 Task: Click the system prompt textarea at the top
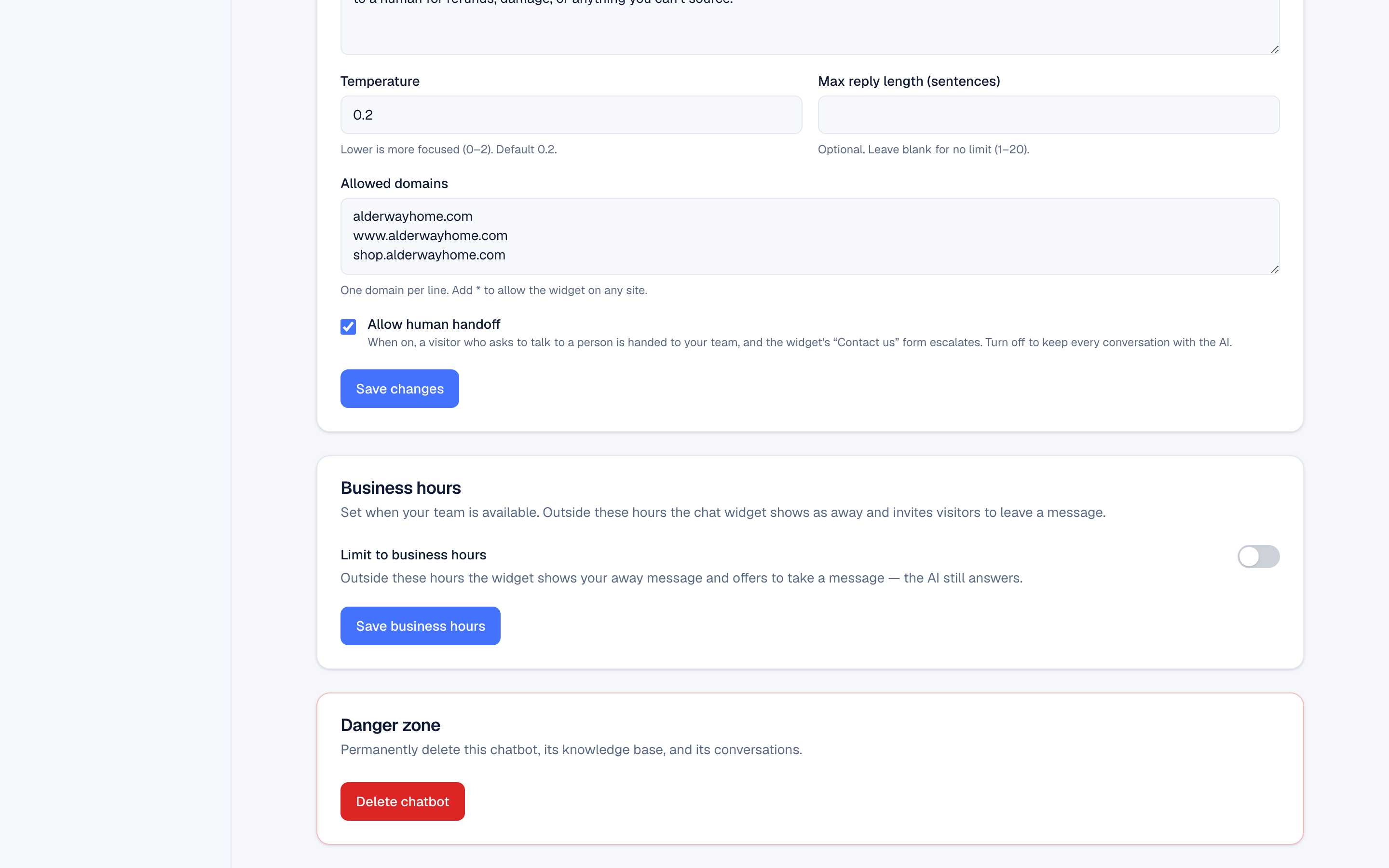click(x=810, y=27)
